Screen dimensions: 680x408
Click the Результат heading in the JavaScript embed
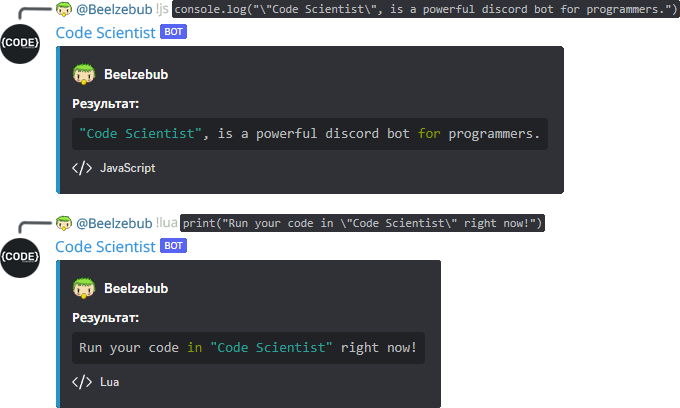tap(105, 104)
